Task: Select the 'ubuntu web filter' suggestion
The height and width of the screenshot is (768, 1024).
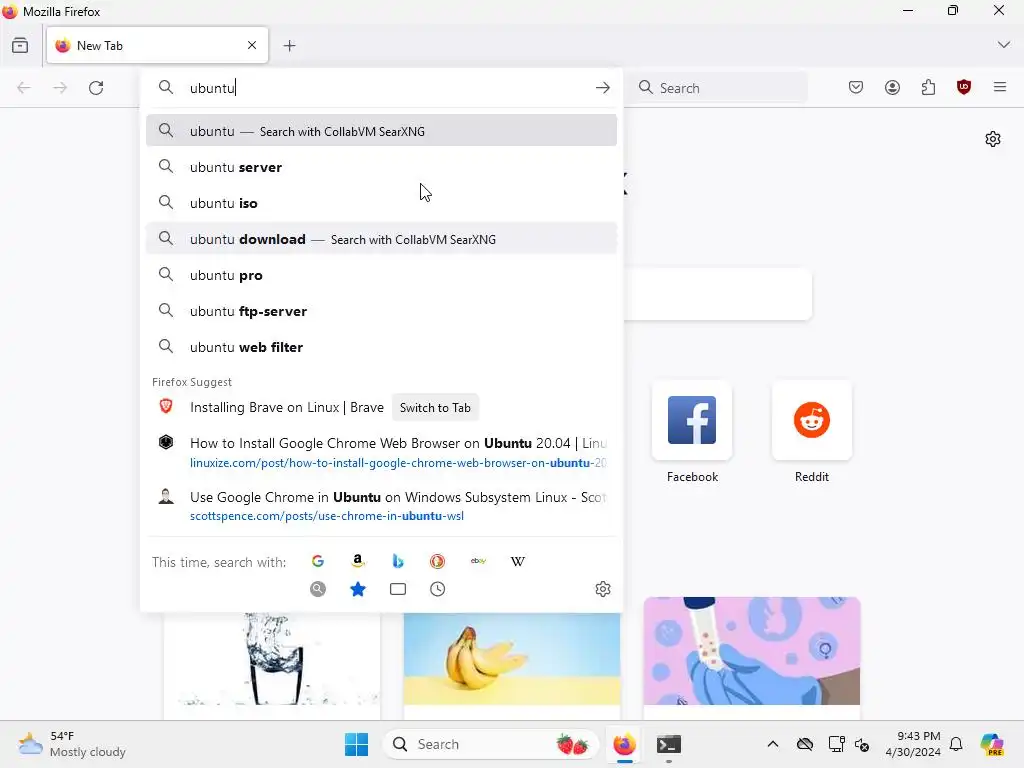Action: [381, 347]
